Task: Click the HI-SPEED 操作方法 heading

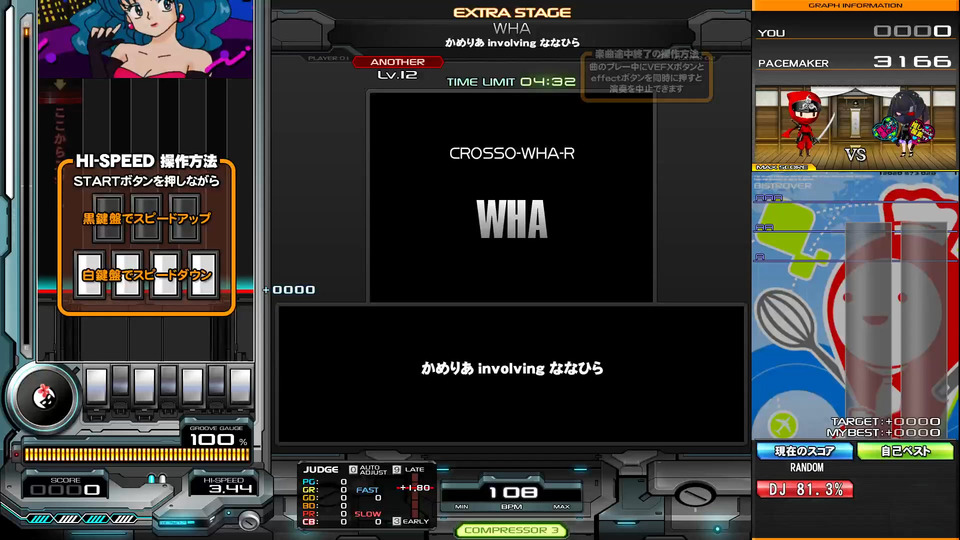Action: pyautogui.click(x=146, y=161)
